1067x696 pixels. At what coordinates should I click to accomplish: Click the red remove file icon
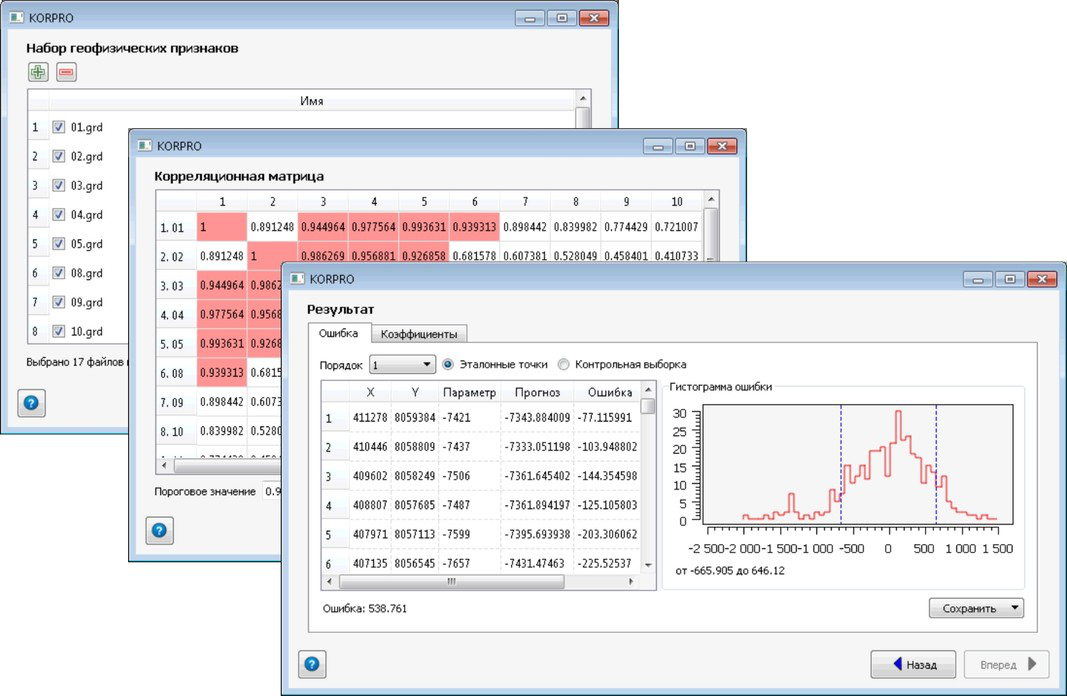click(66, 72)
